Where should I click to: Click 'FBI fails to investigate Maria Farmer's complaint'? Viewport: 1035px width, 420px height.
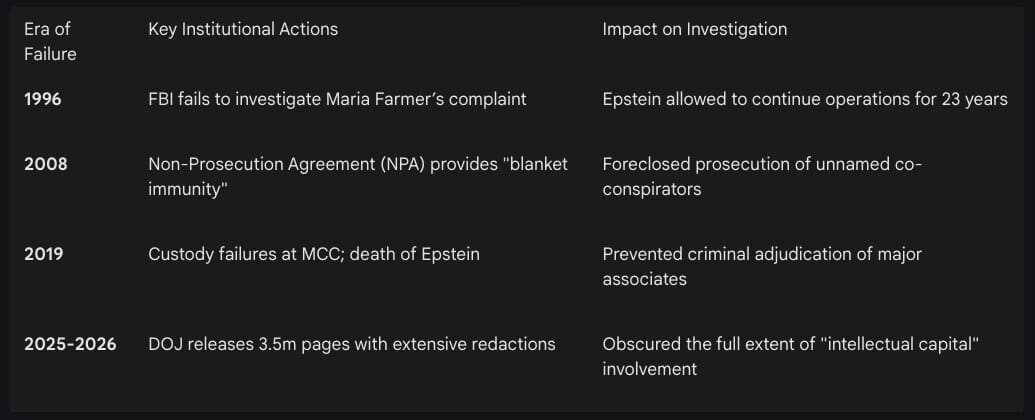(337, 99)
